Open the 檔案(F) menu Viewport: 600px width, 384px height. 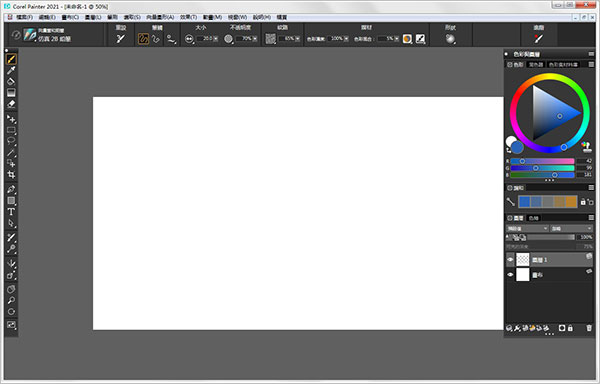pyautogui.click(x=24, y=17)
